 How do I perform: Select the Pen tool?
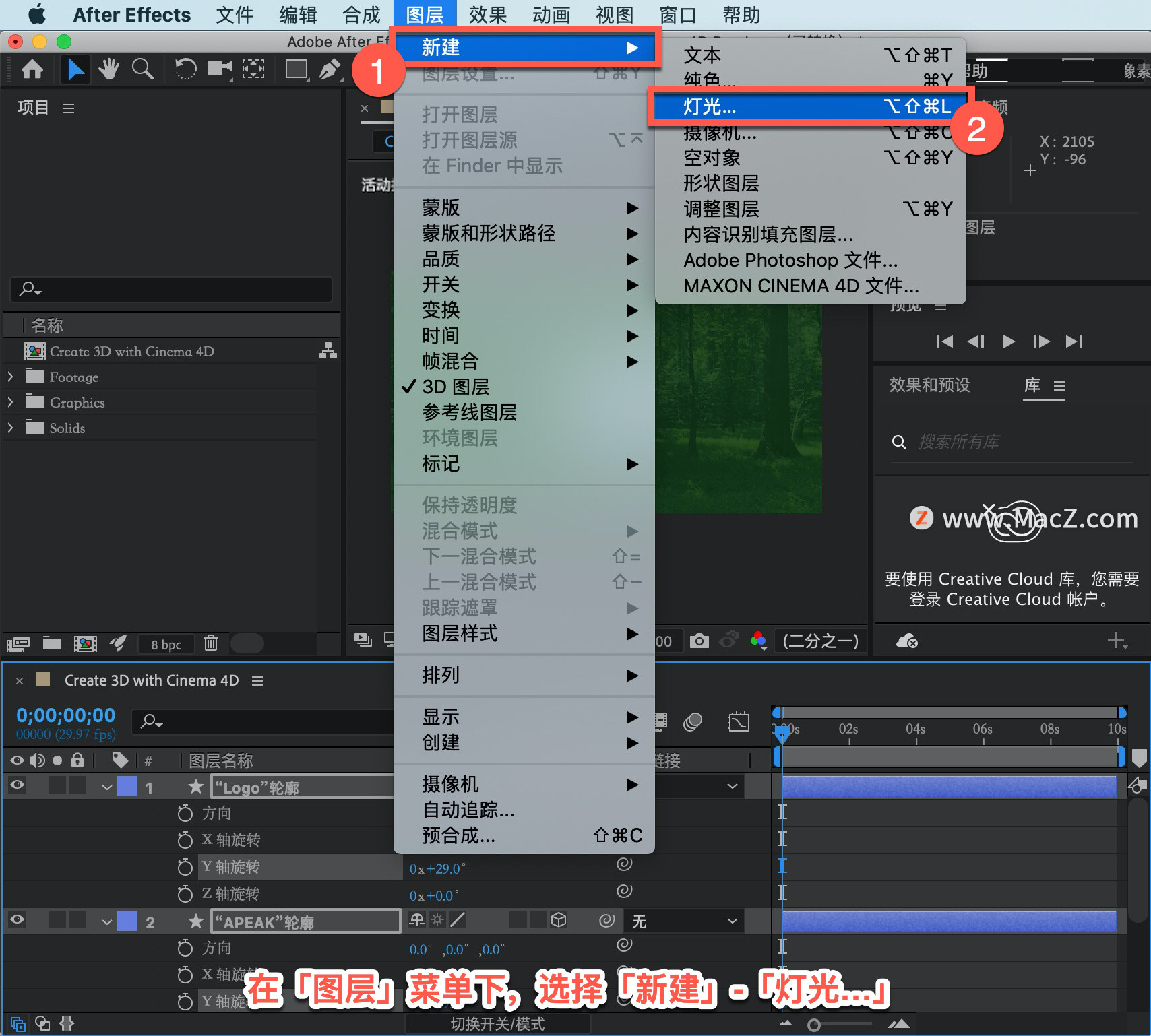330,69
